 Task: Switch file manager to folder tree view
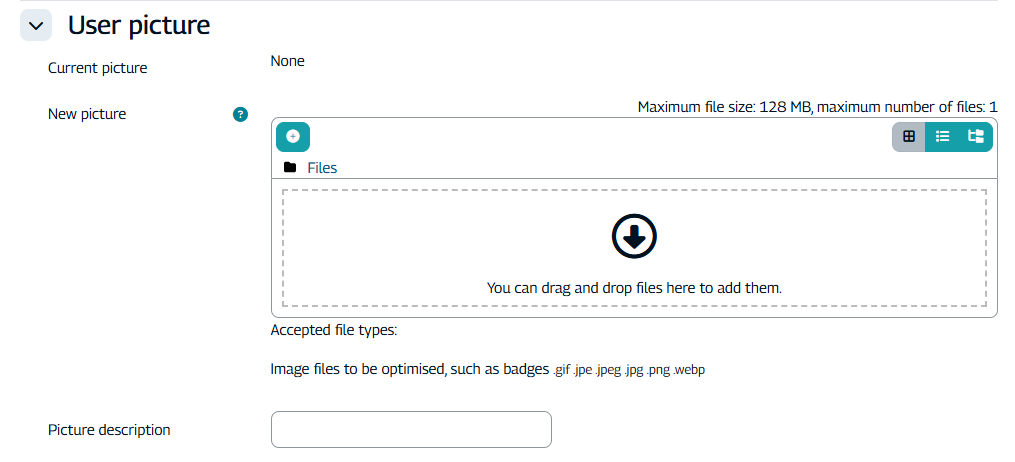pos(976,136)
